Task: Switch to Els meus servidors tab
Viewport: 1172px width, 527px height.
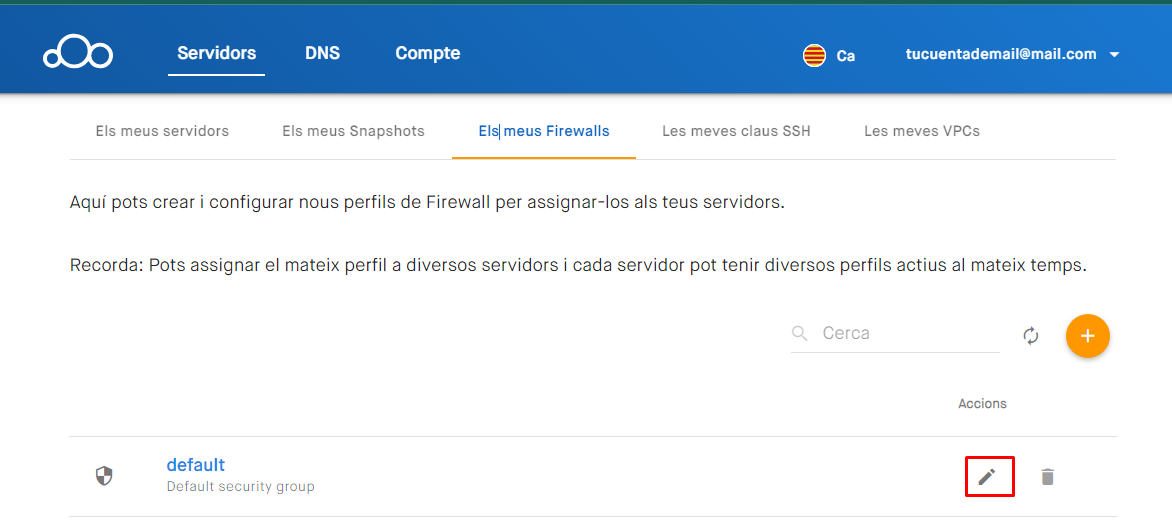Action: pyautogui.click(x=162, y=131)
